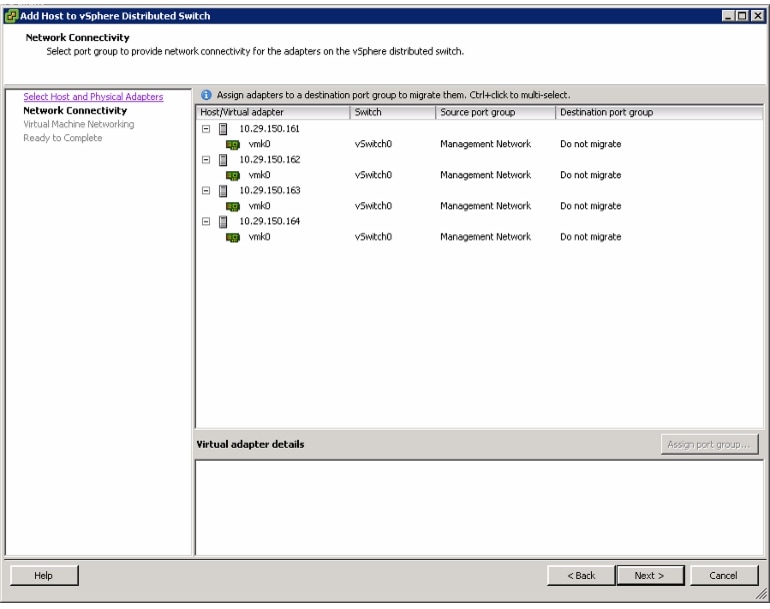The height and width of the screenshot is (609, 770).
Task: Sort by Host/Virtual adapter column header
Action: pos(273,112)
